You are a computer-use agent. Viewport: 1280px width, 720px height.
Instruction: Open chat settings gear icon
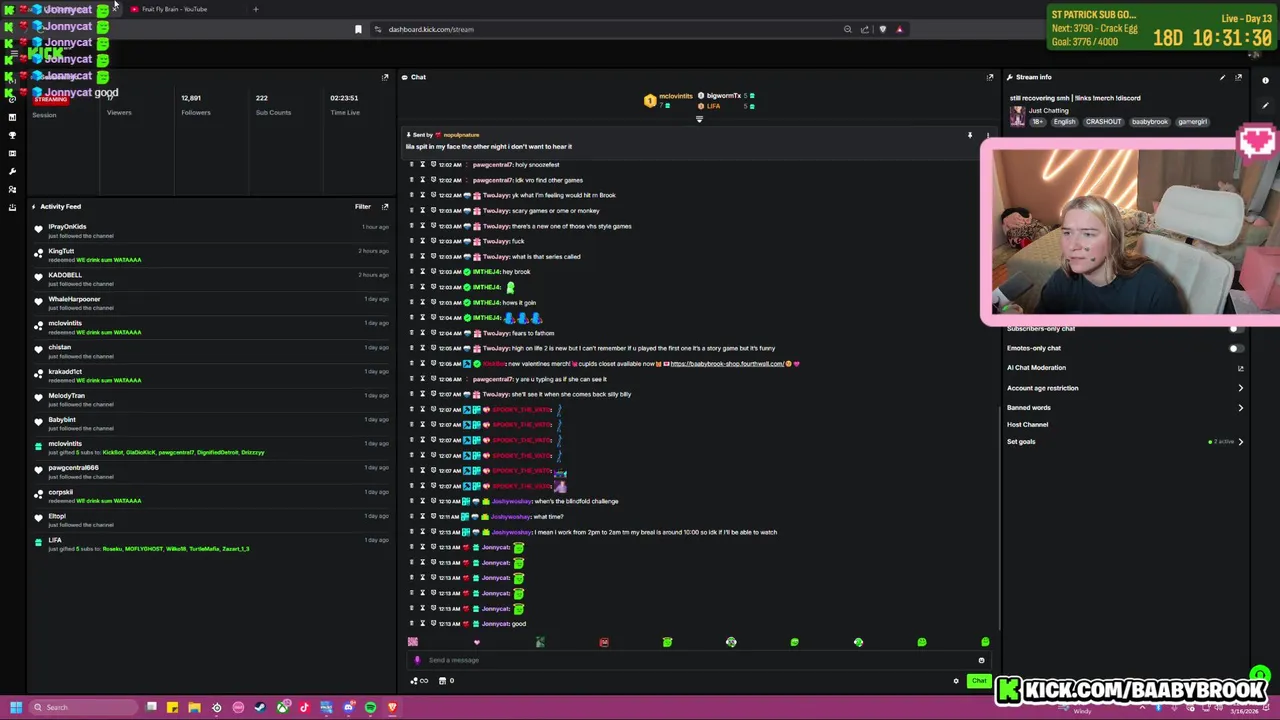coord(956,681)
